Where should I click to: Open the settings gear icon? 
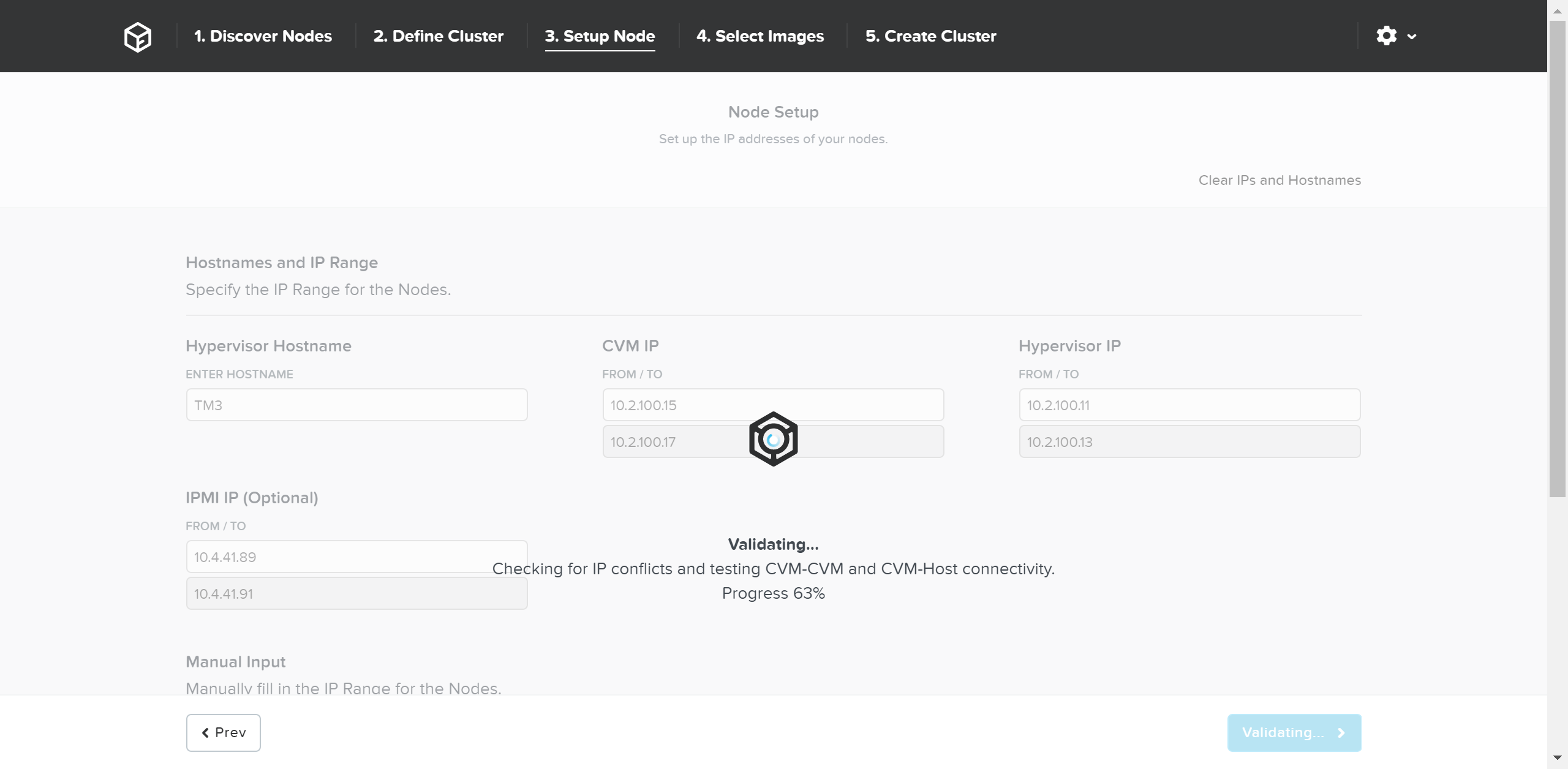click(1386, 36)
